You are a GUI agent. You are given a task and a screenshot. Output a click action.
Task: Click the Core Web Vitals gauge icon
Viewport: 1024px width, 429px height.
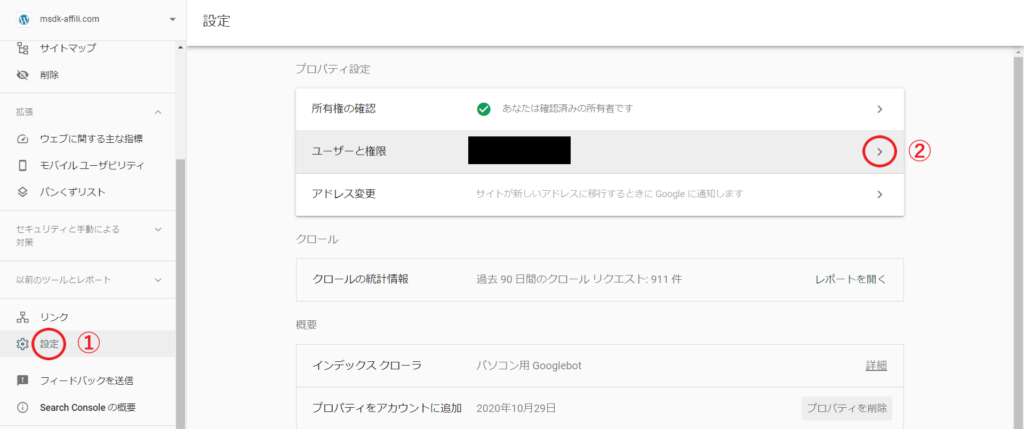tap(23, 138)
